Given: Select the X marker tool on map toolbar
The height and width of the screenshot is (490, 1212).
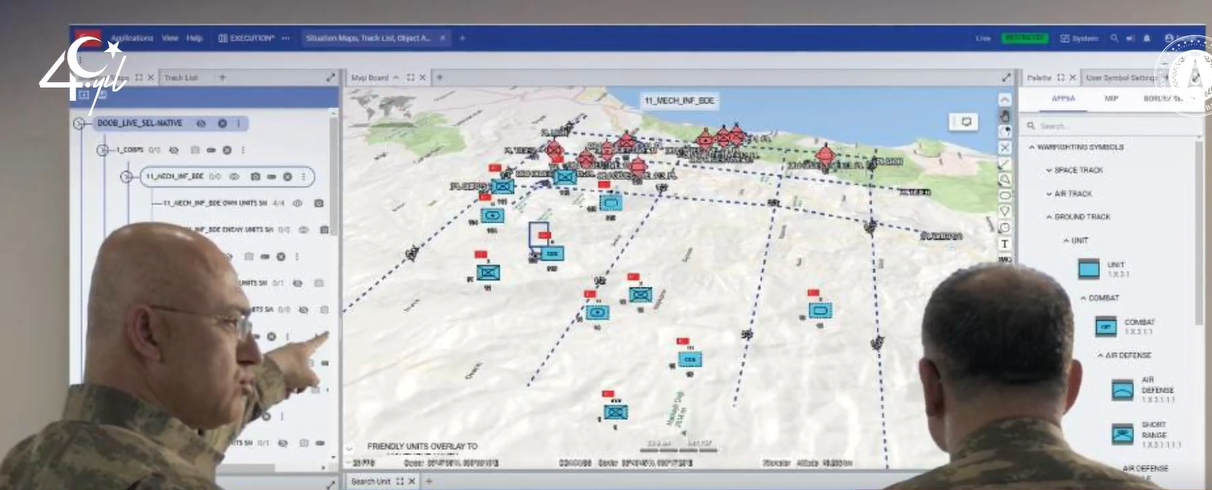Looking at the screenshot, I should (1005, 147).
